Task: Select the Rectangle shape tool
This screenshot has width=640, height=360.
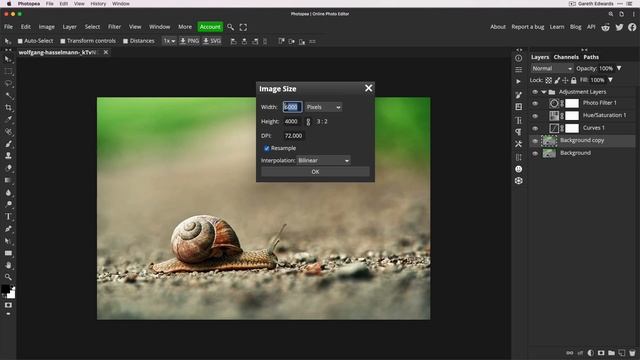Action: pos(8,253)
